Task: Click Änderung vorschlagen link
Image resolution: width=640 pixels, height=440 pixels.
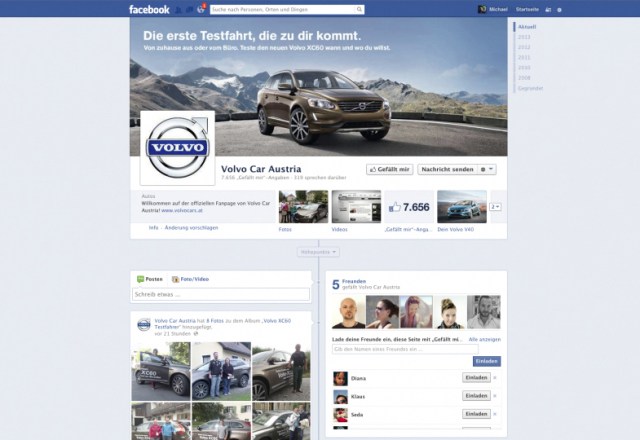Action: [191, 228]
